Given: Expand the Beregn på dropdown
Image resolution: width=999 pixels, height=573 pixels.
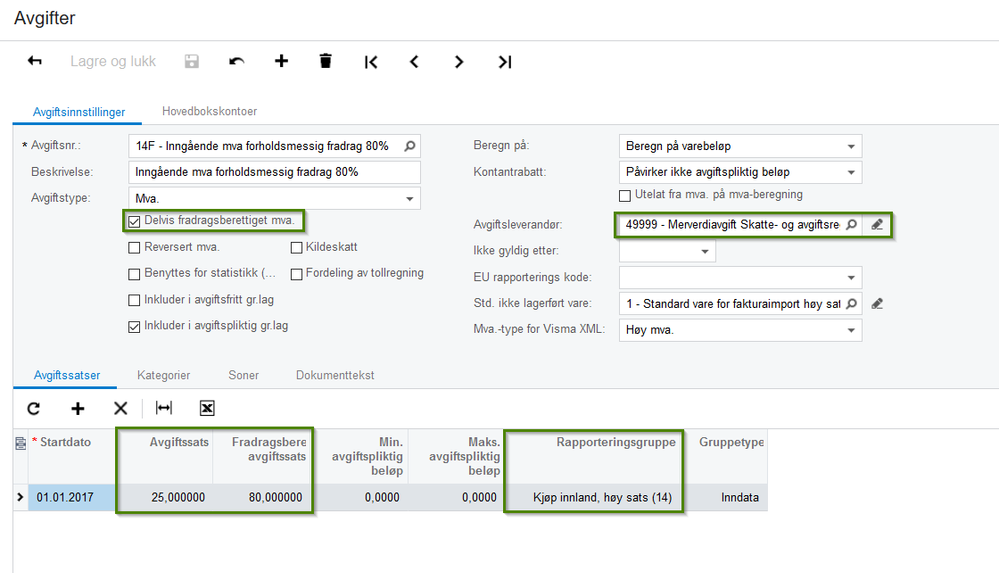Looking at the screenshot, I should click(850, 146).
